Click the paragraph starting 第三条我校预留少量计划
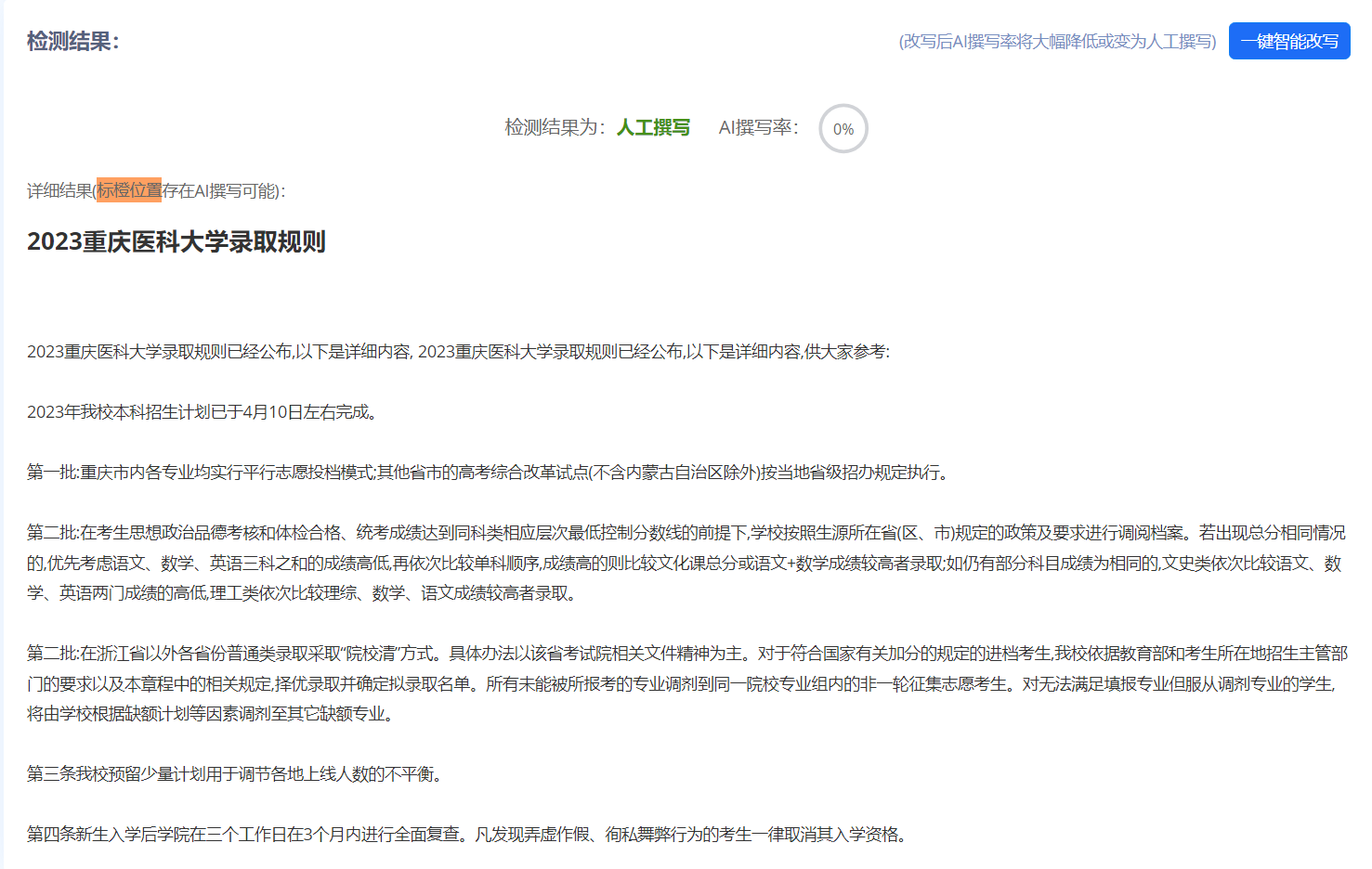This screenshot has width=1372, height=869. 237,774
